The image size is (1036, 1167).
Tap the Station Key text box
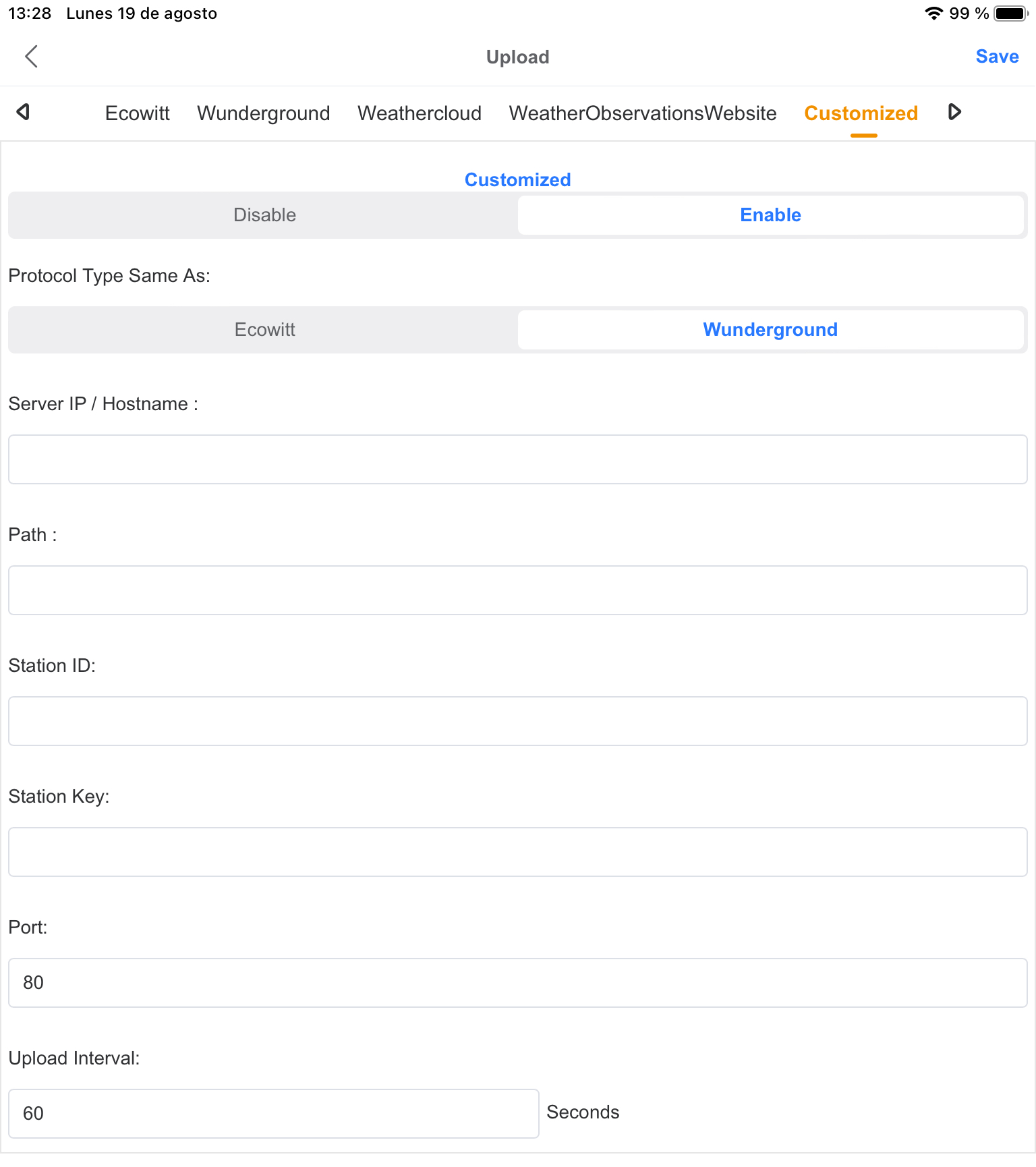(517, 852)
